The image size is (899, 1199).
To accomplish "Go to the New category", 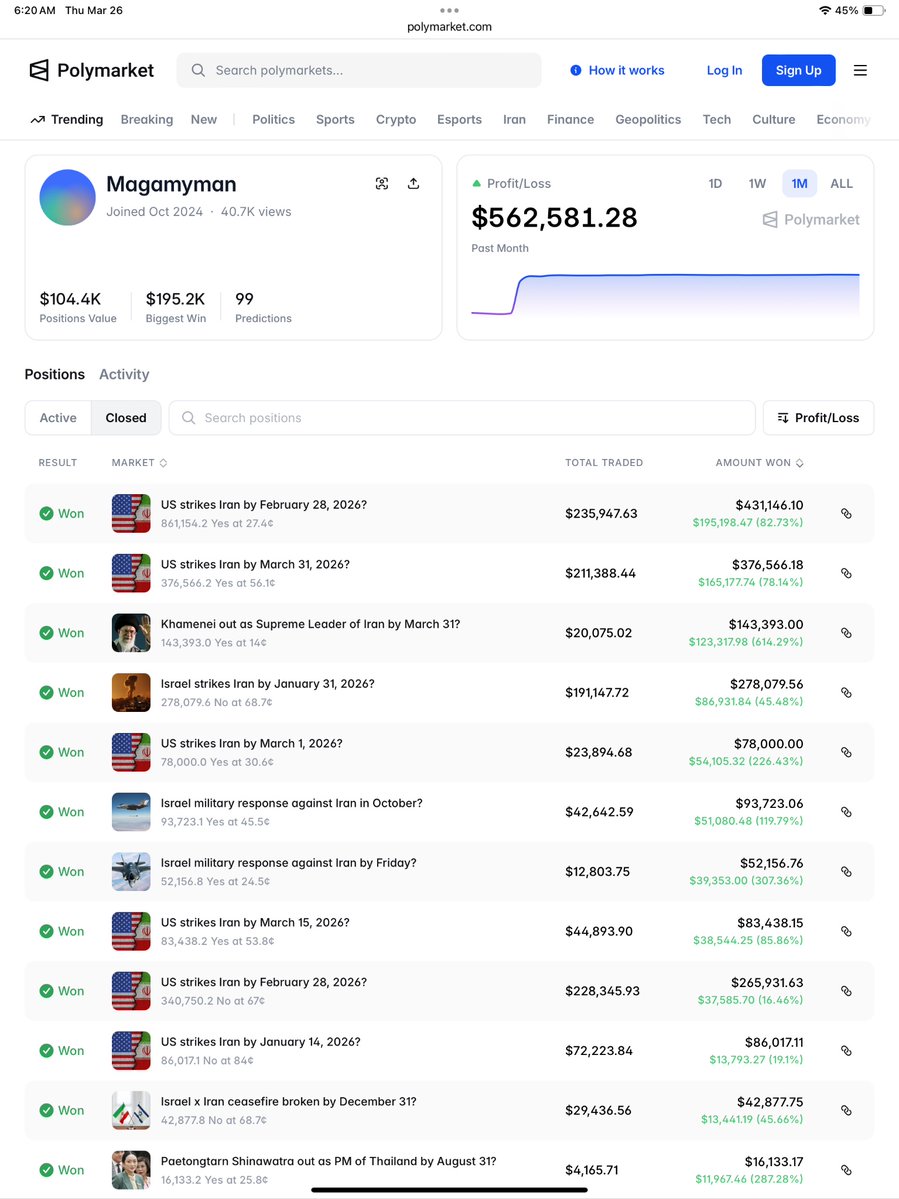I will (x=204, y=120).
